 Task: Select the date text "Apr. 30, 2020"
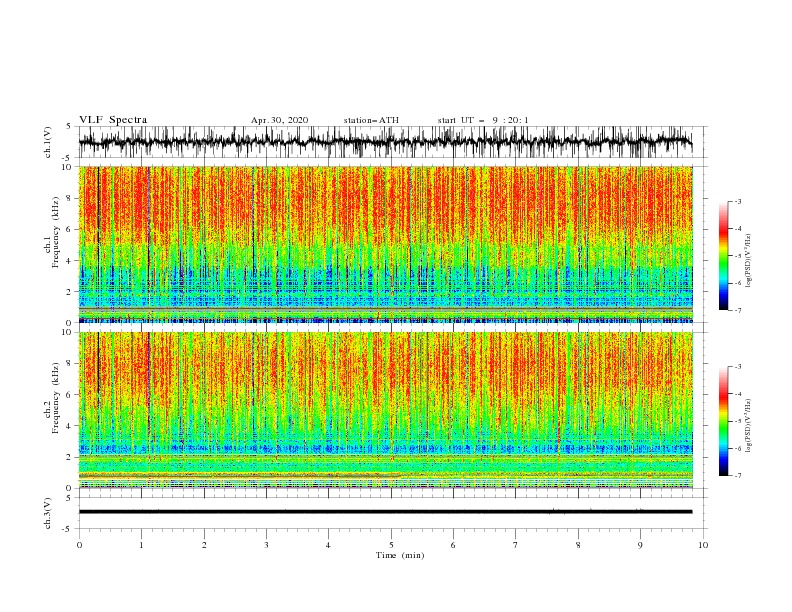(279, 120)
